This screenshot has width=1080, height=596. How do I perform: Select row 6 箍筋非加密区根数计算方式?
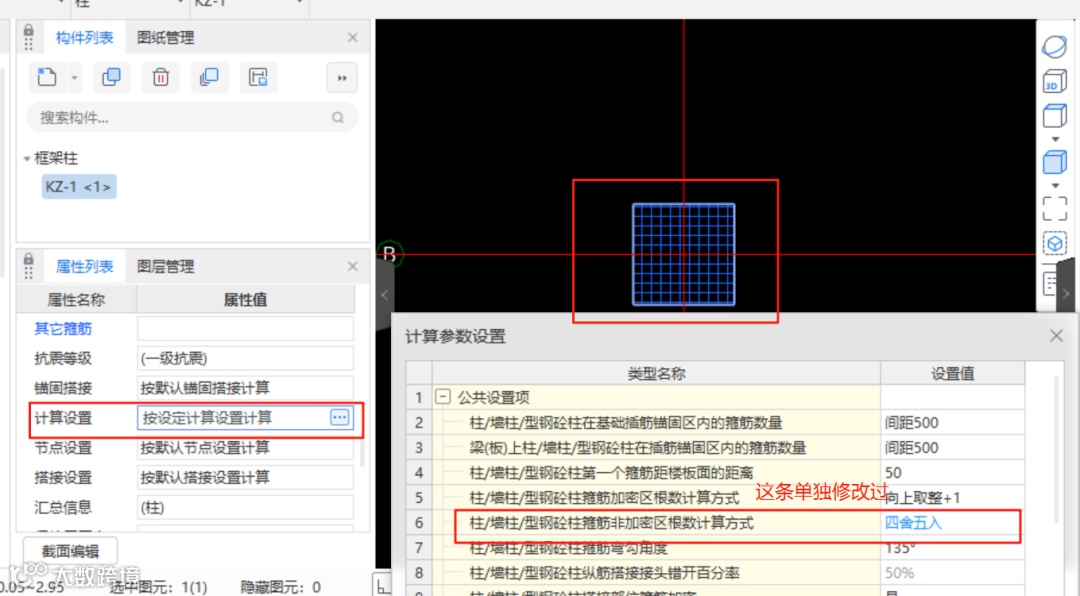coord(656,523)
